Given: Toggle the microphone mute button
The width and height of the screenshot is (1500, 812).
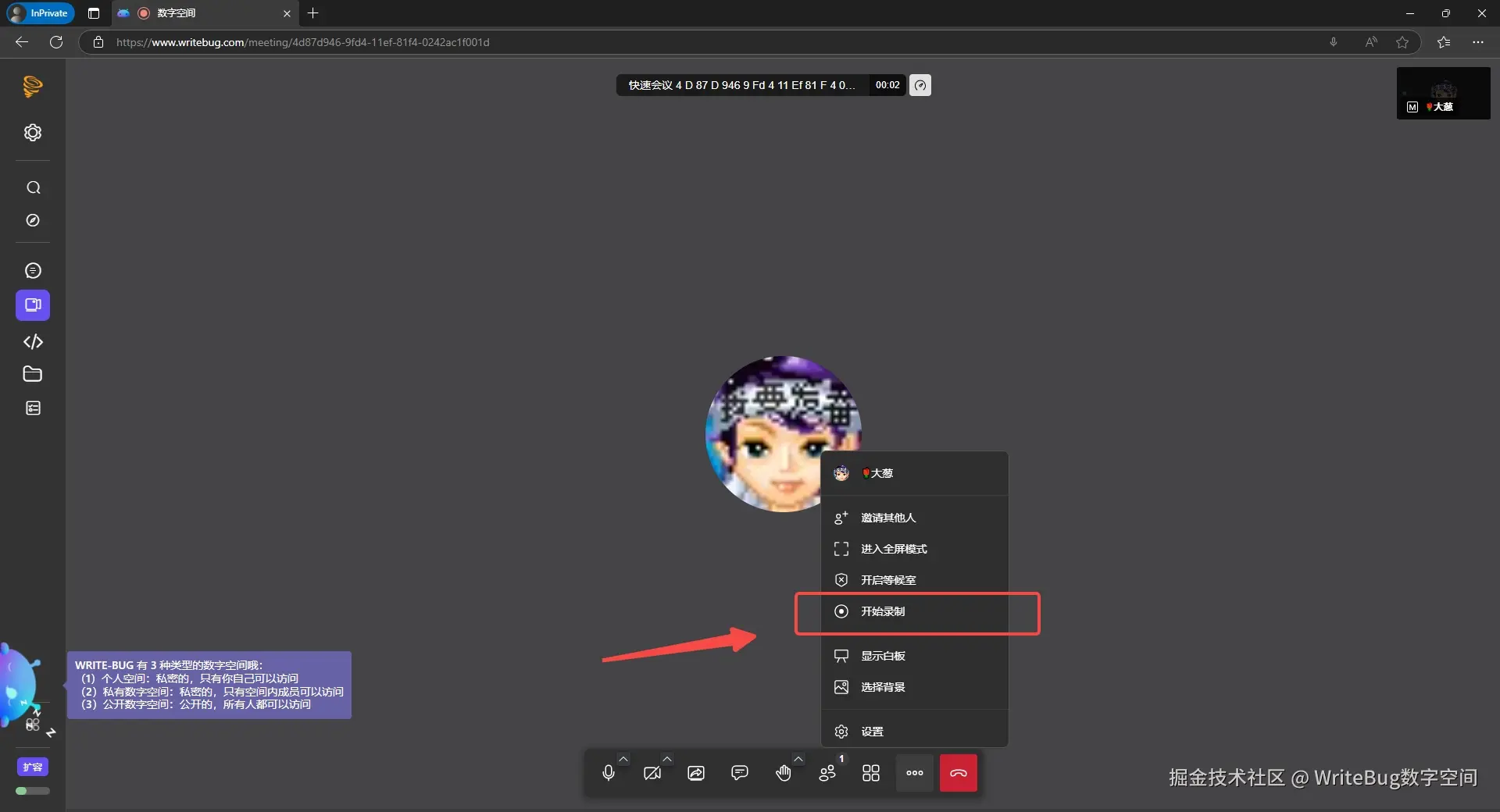Looking at the screenshot, I should coord(609,773).
